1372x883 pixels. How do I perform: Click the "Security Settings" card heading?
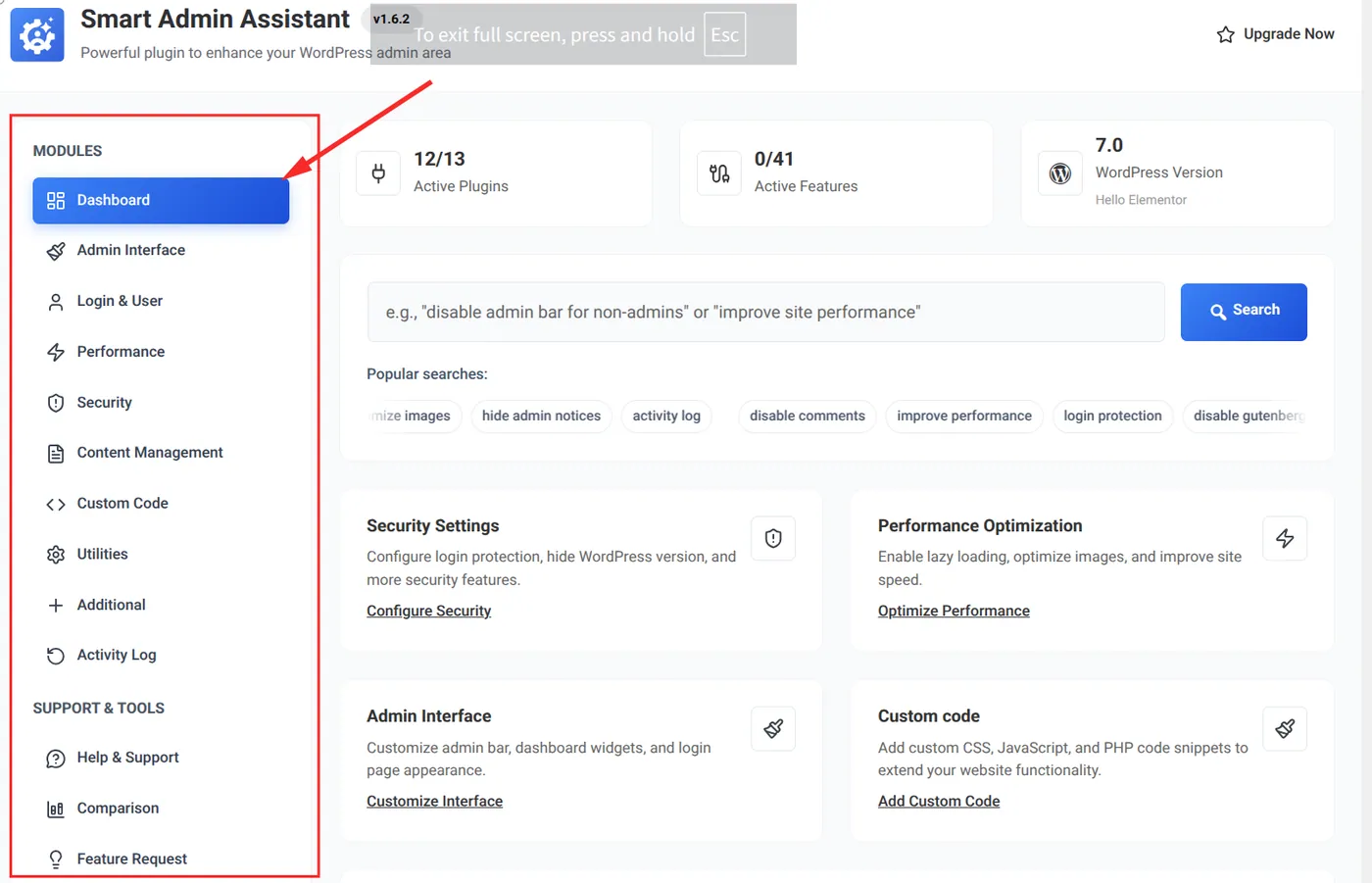[x=432, y=526]
